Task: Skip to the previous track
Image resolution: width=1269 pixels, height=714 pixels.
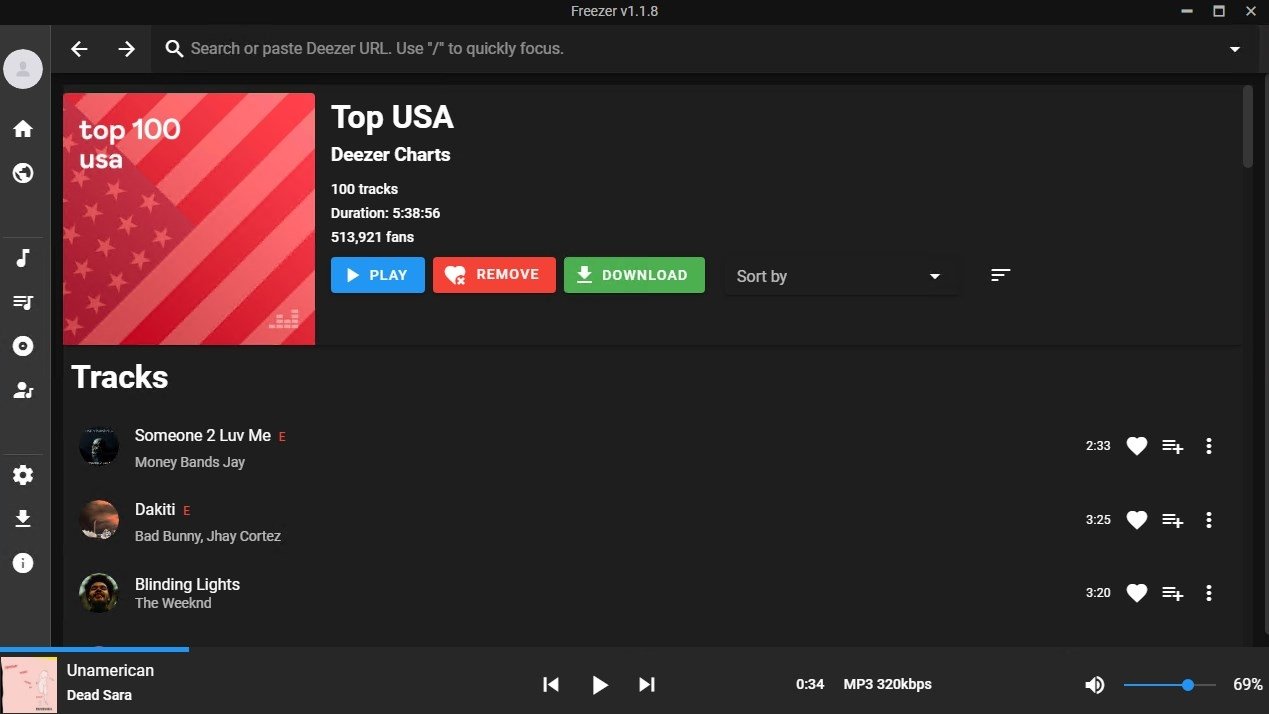Action: (x=551, y=684)
